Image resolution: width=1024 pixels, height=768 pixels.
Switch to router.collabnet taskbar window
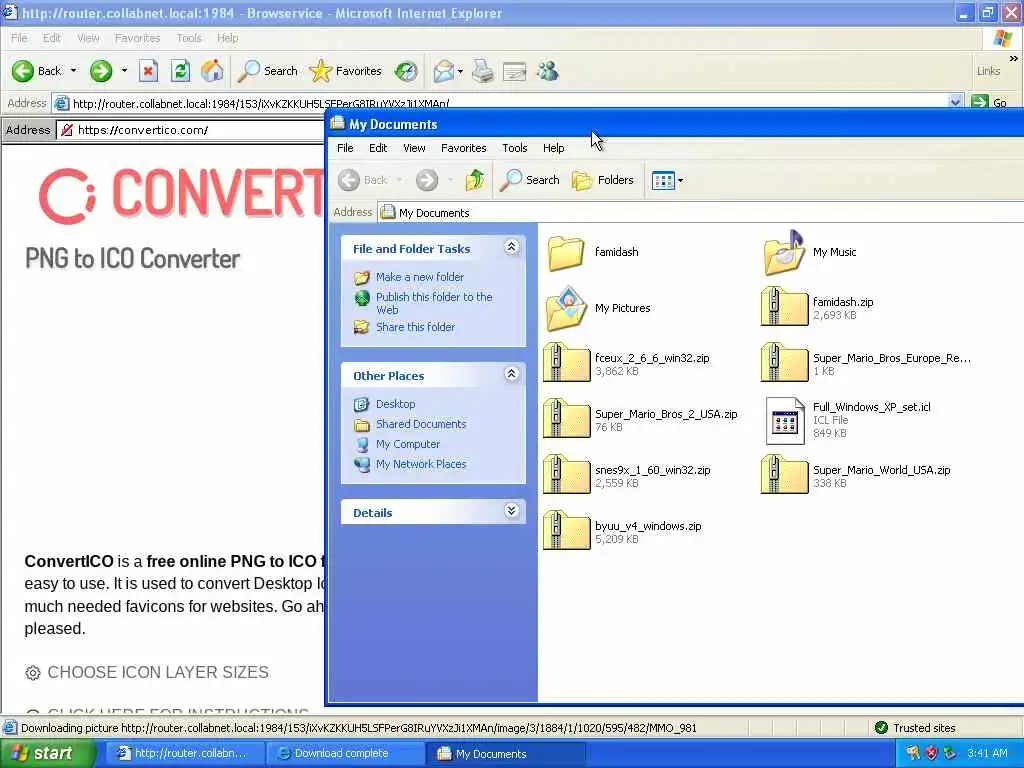pyautogui.click(x=185, y=754)
